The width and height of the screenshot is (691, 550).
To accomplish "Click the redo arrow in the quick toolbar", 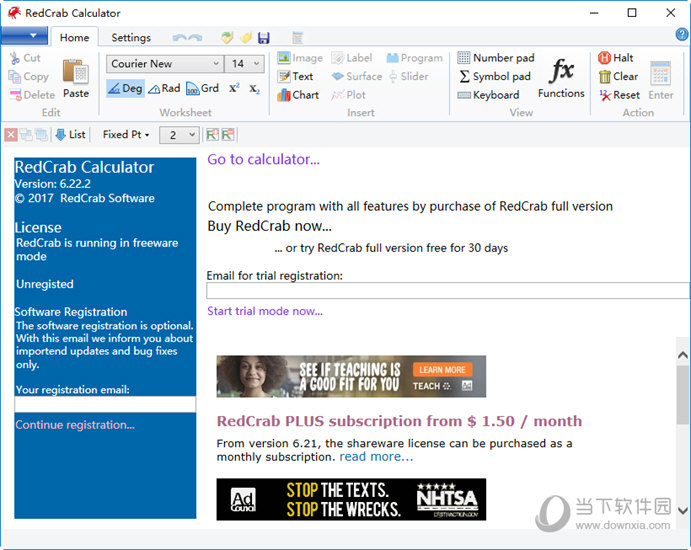I will [196, 38].
